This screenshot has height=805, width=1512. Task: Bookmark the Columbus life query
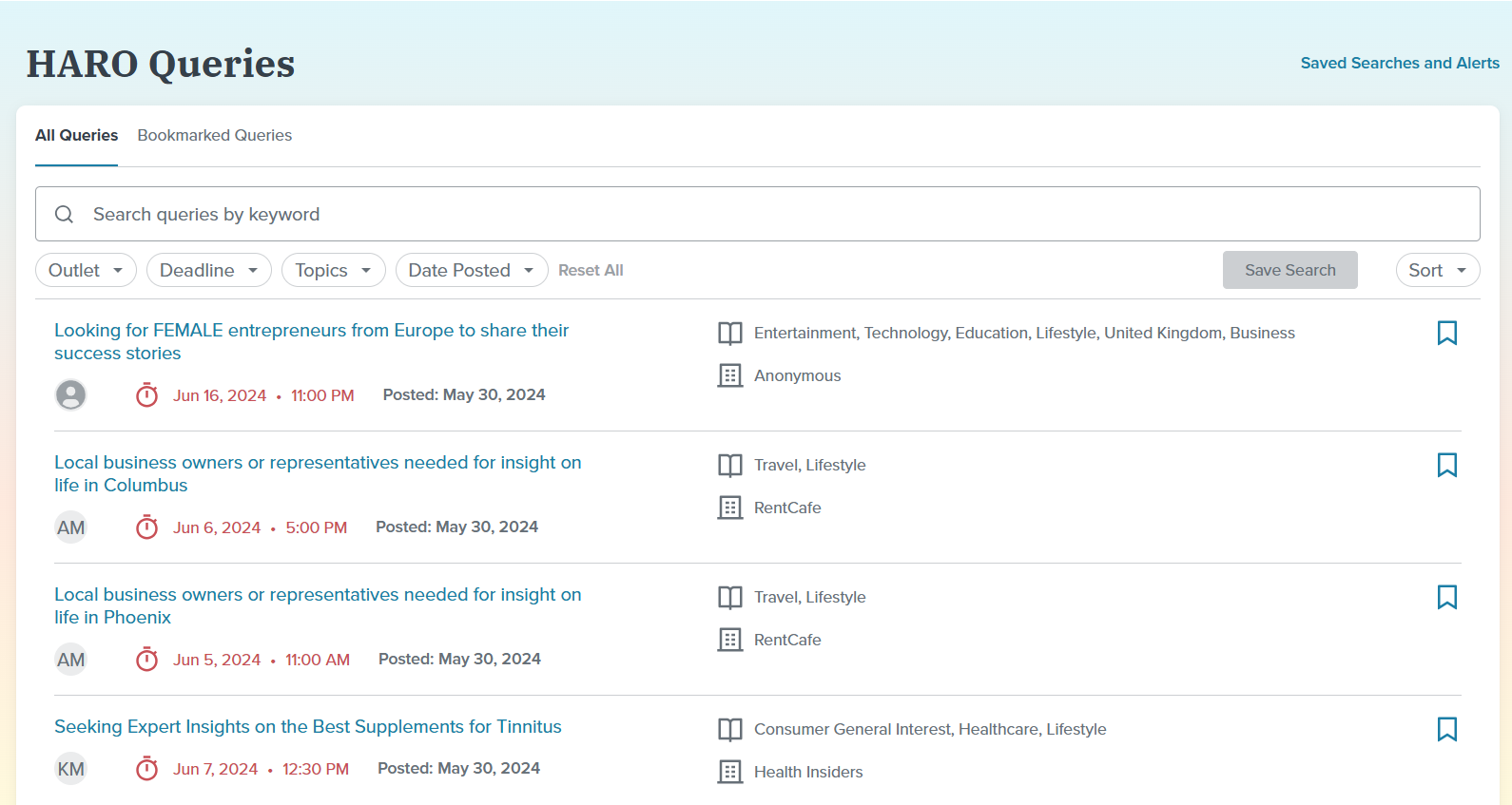1446,465
